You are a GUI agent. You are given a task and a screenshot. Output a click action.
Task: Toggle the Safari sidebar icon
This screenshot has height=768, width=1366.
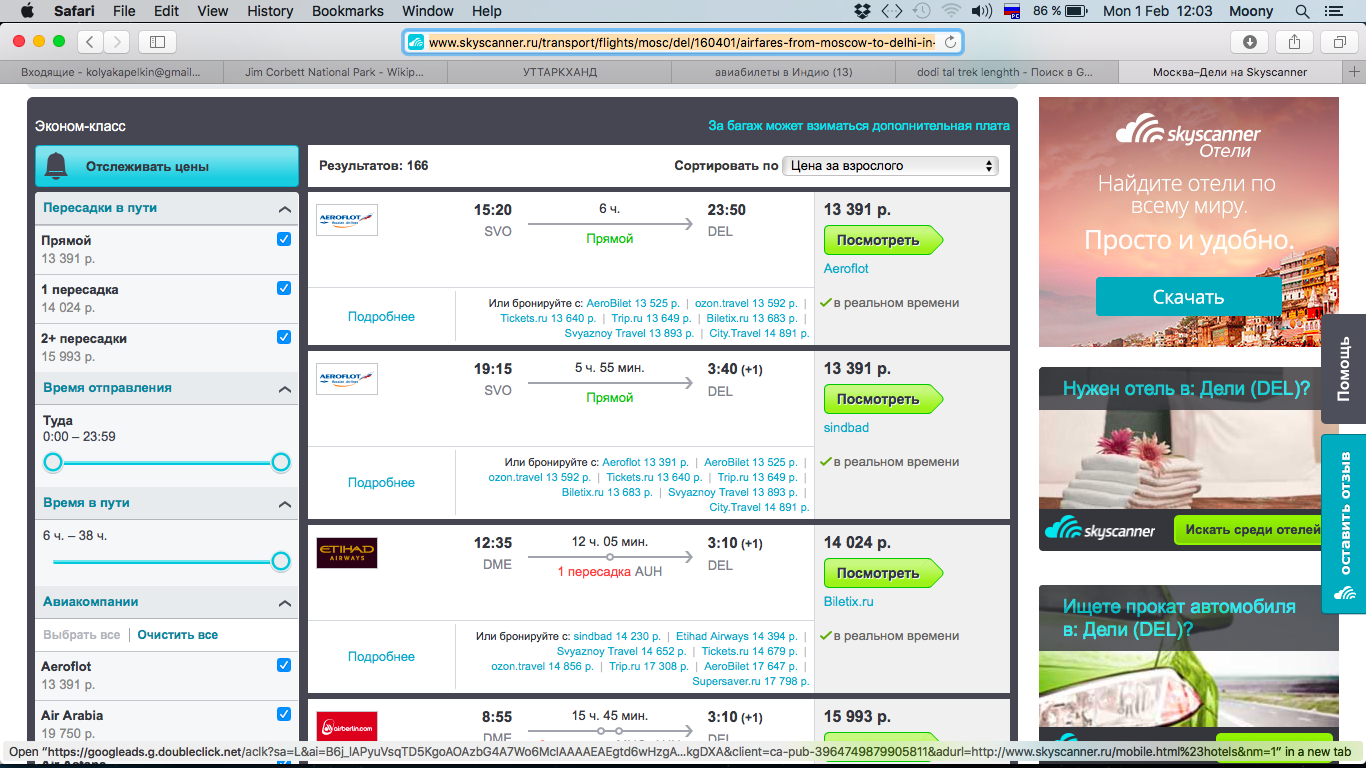(157, 42)
